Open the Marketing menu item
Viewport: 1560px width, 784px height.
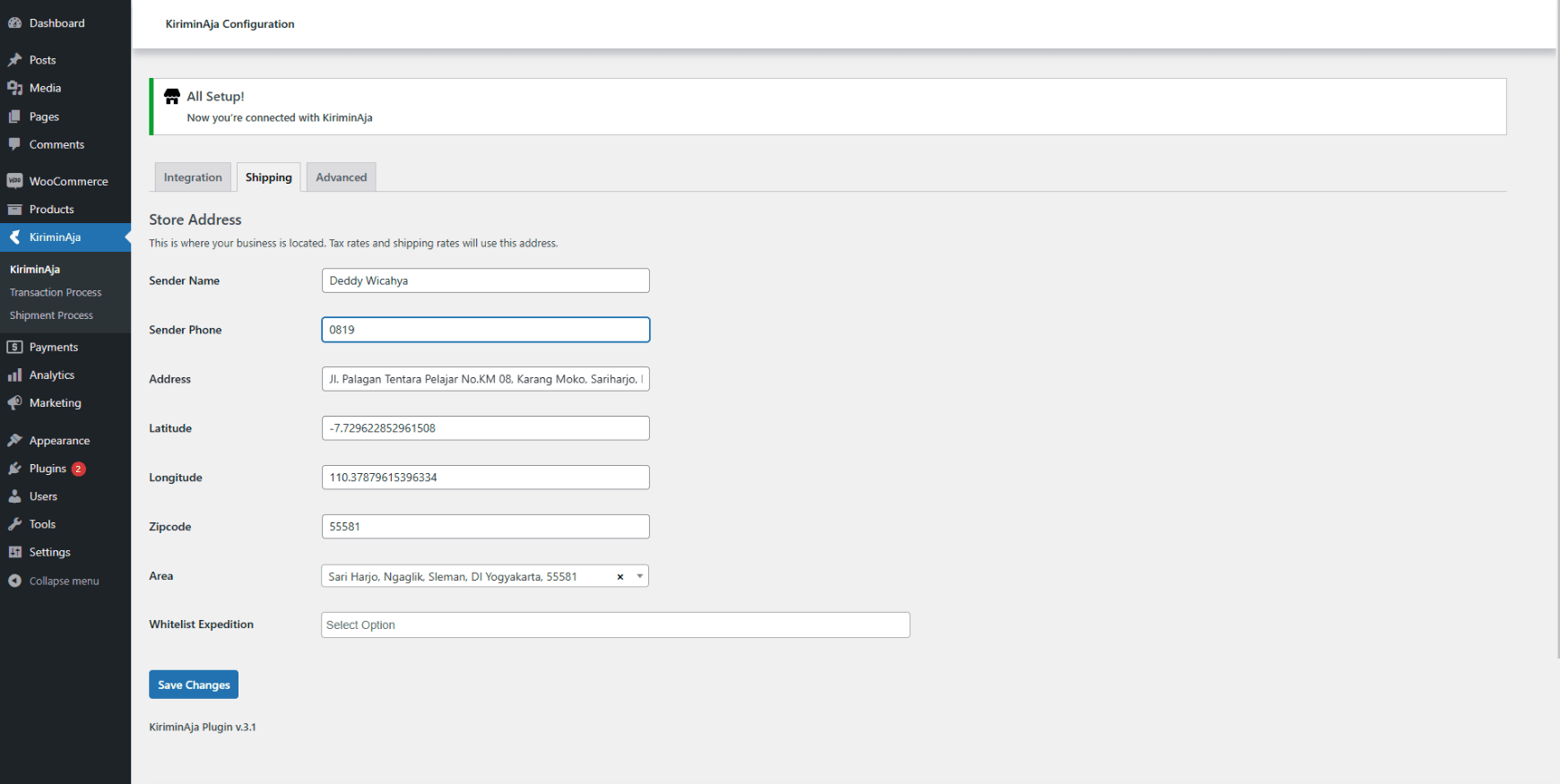[65, 403]
